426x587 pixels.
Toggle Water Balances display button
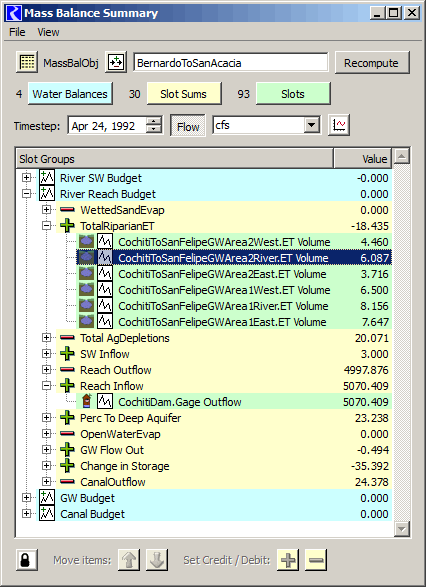point(70,94)
